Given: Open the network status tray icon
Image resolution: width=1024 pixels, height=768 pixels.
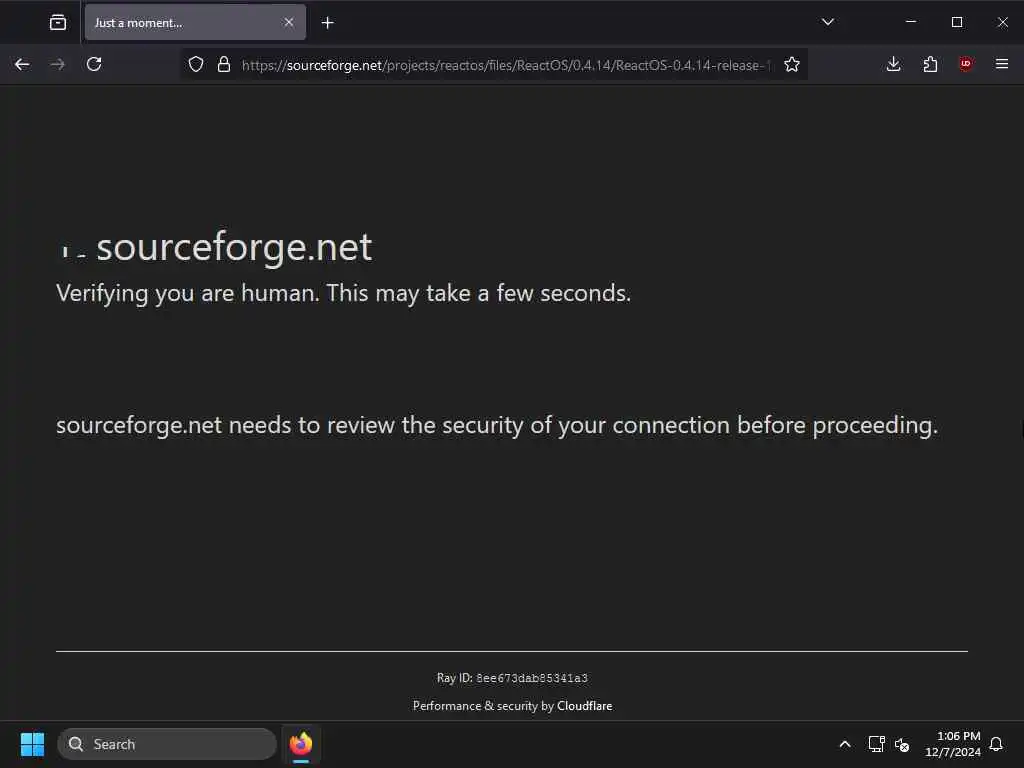Looking at the screenshot, I should pyautogui.click(x=876, y=744).
